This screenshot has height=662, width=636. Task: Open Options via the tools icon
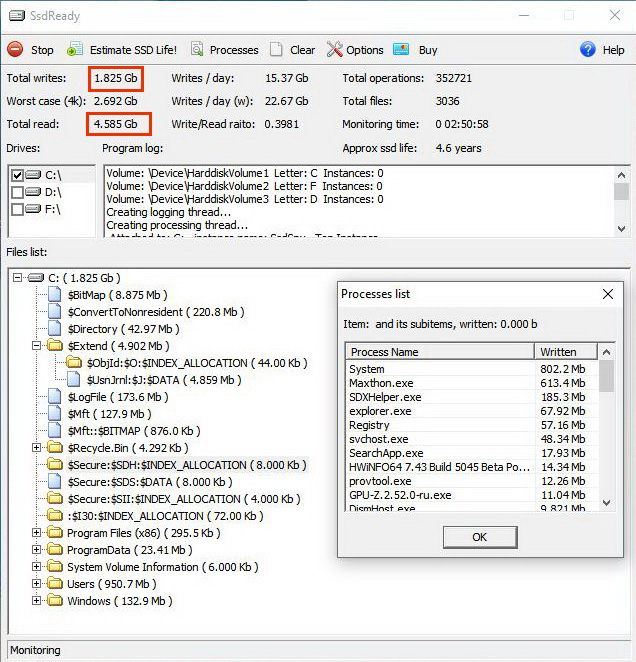(x=334, y=49)
